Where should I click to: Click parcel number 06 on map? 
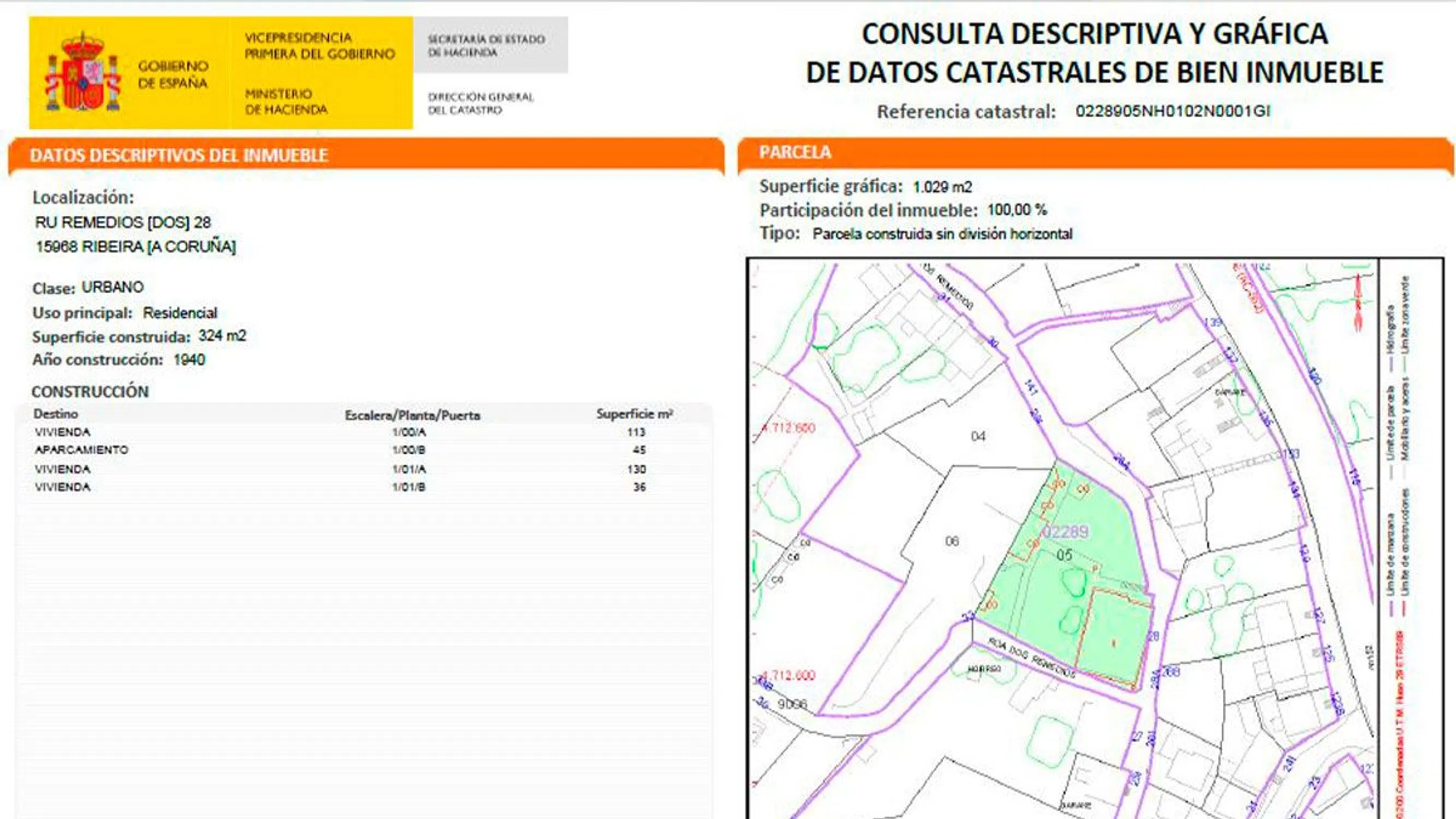coord(952,542)
